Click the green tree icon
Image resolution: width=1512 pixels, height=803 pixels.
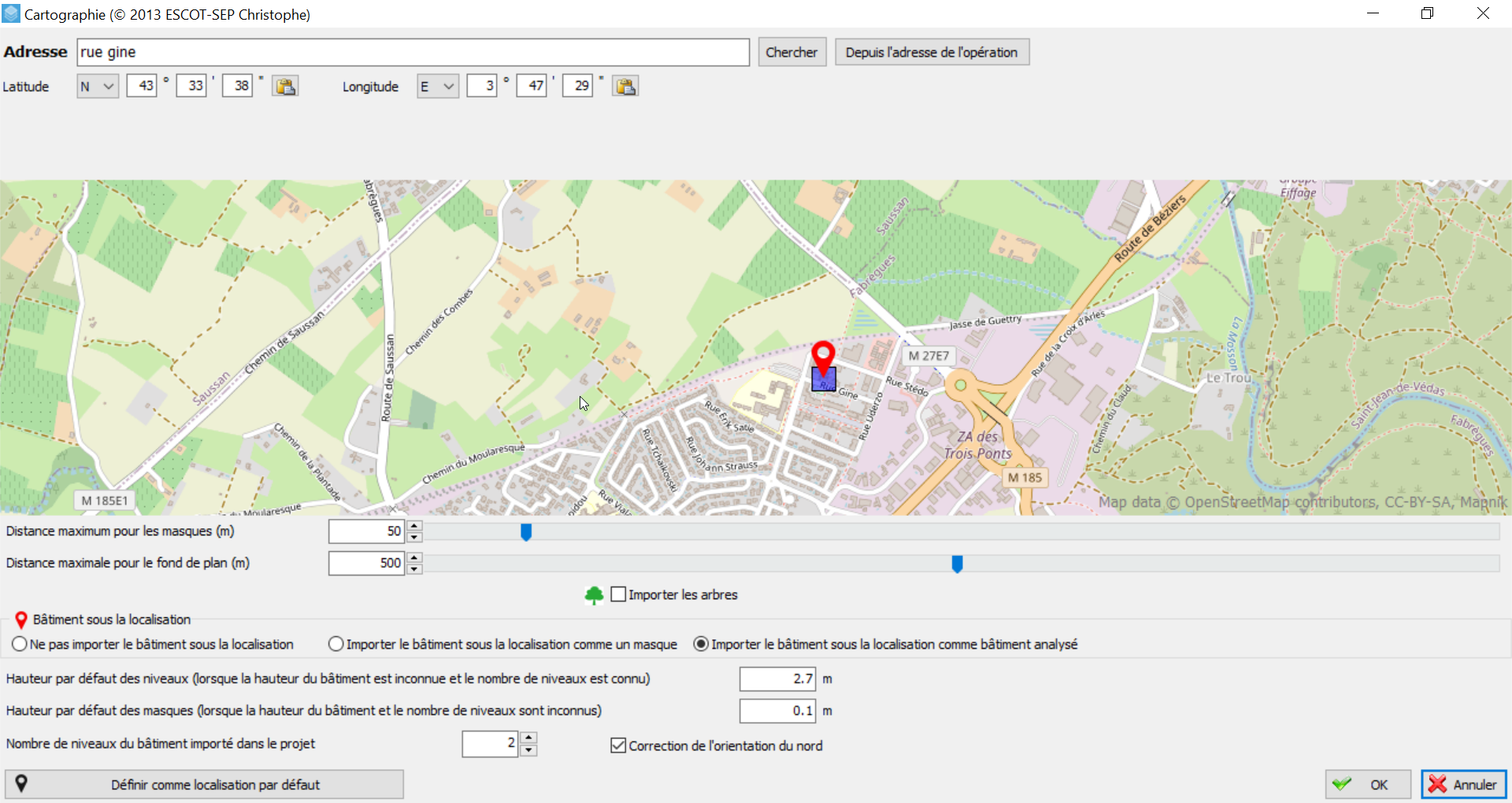594,595
